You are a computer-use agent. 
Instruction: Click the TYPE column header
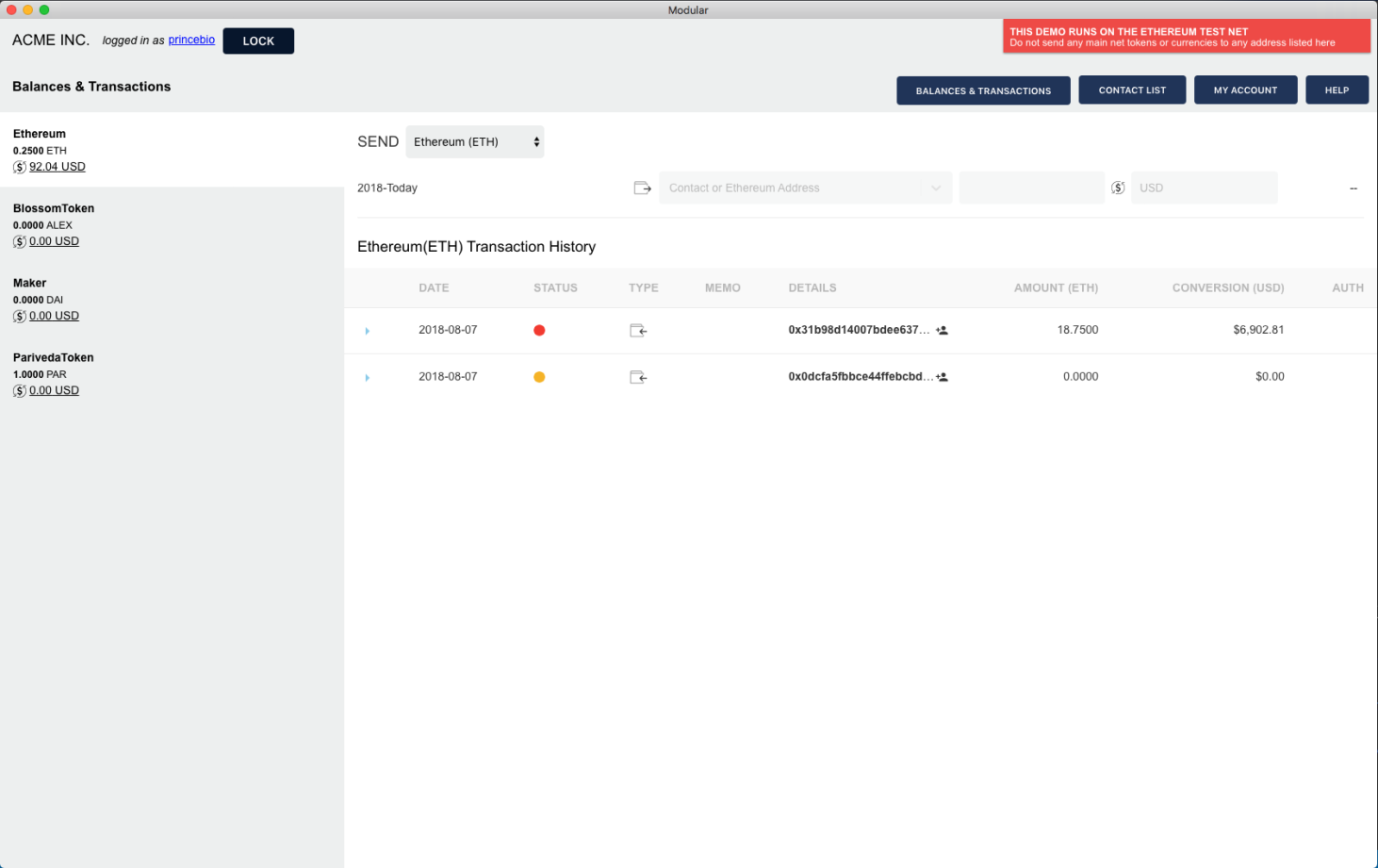coord(644,287)
